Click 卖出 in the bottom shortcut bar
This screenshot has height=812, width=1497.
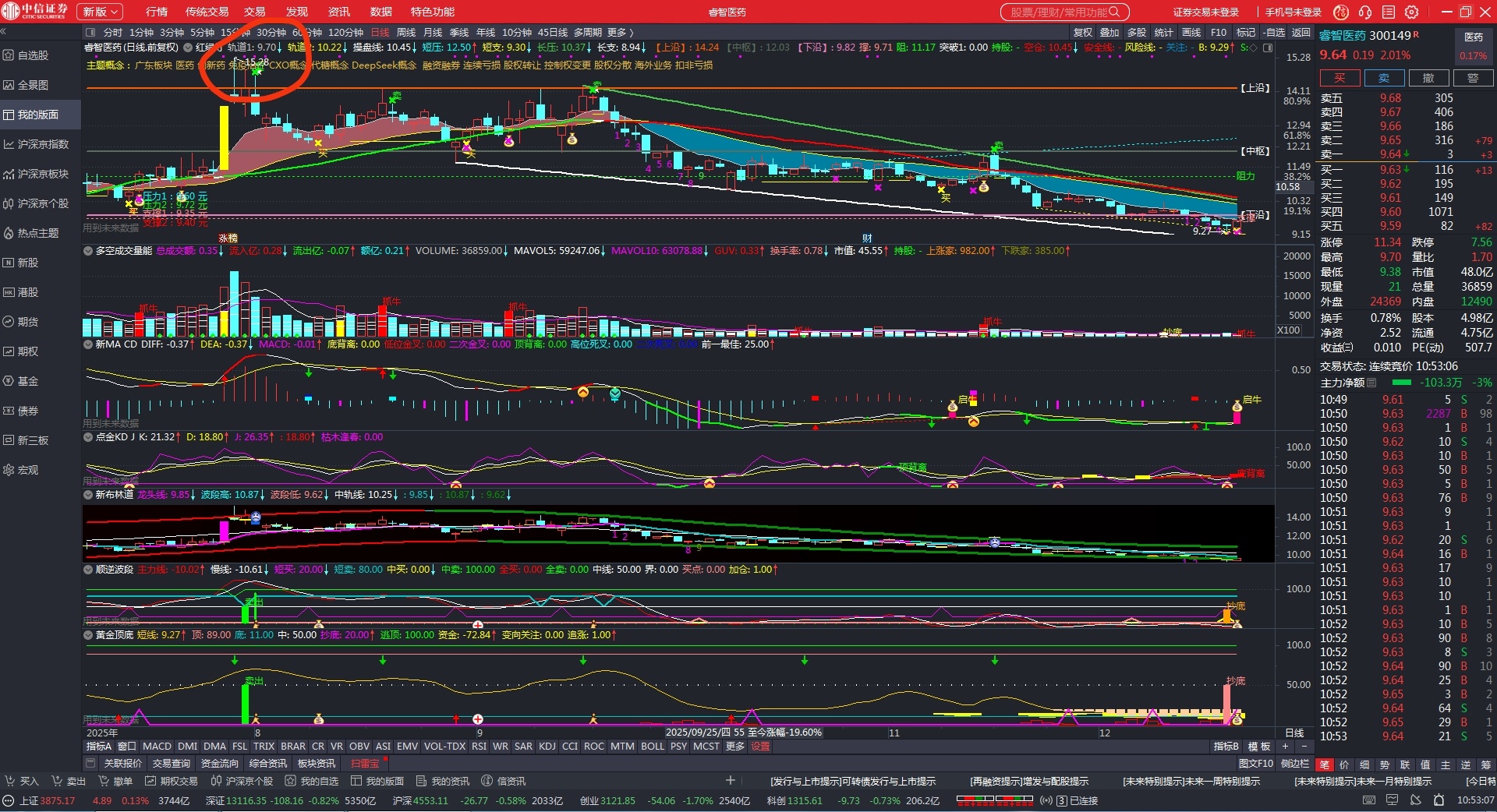(x=69, y=781)
